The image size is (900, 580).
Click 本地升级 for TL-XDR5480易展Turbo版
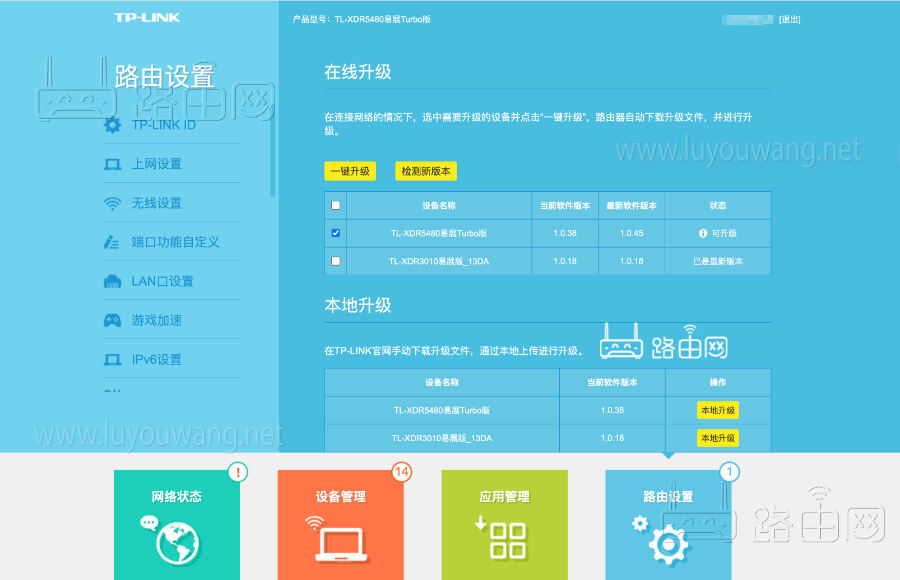[719, 410]
